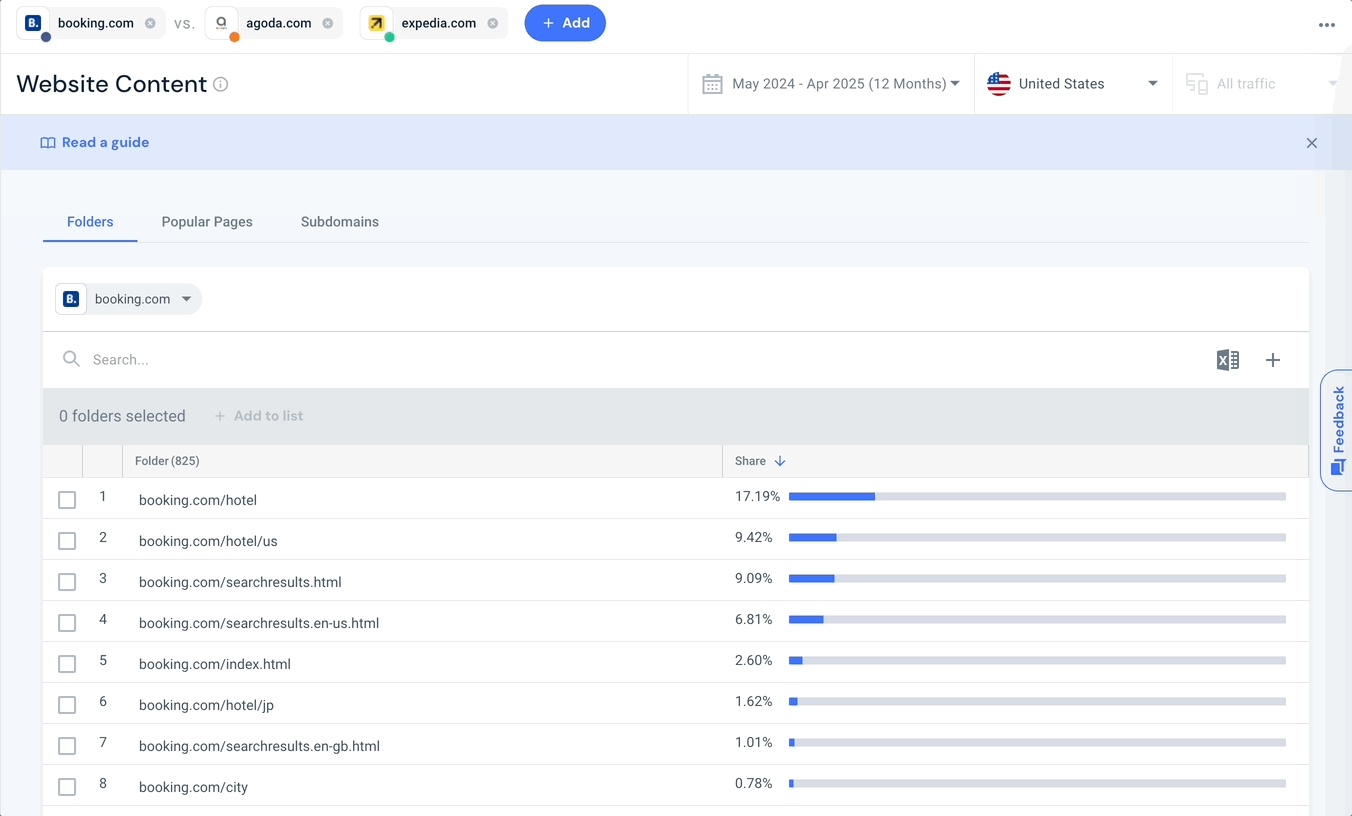The height and width of the screenshot is (816, 1352).
Task: Select the Folders tab
Action: pos(90,222)
